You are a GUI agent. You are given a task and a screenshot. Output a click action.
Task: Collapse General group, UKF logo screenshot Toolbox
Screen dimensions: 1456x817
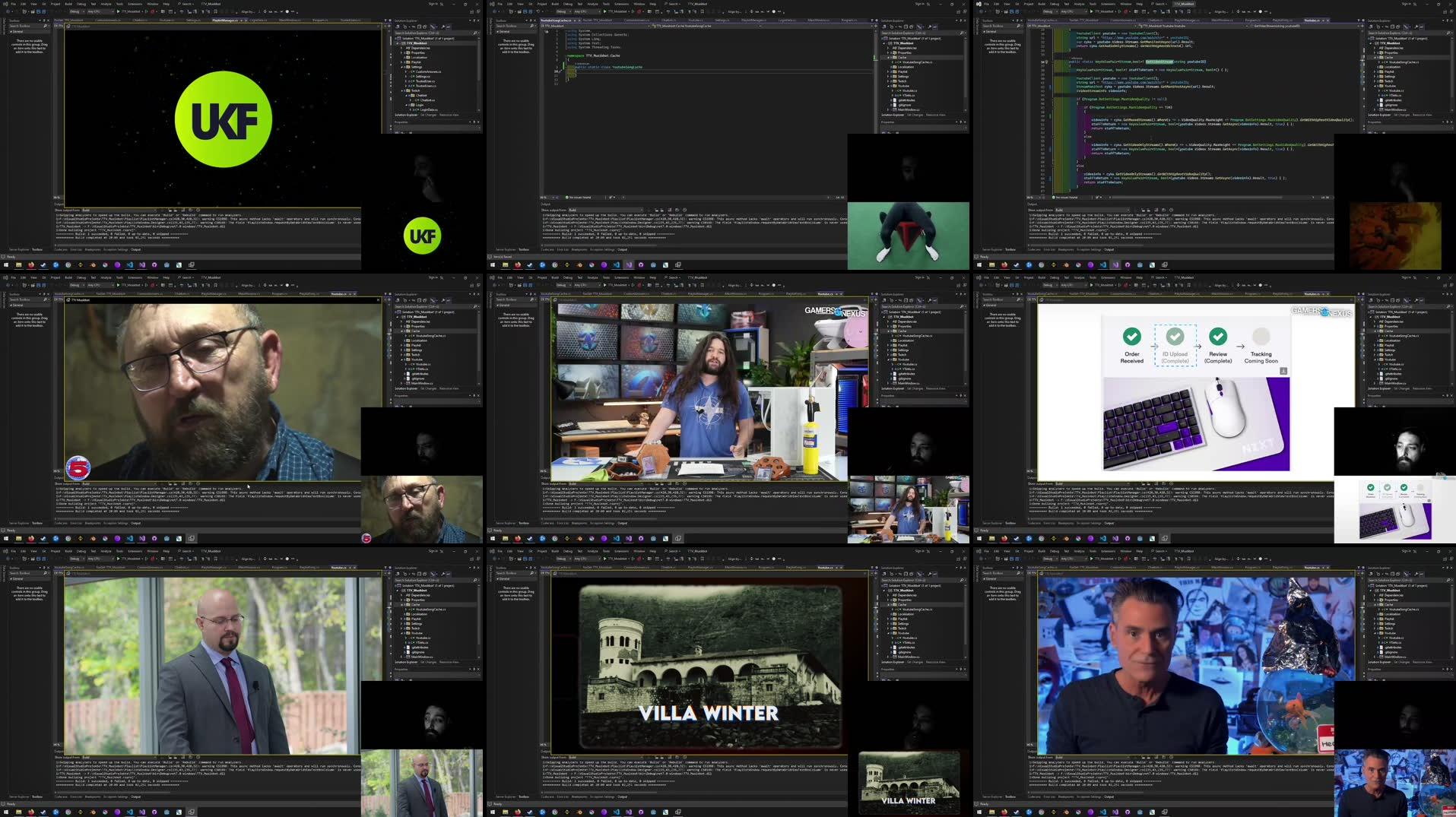11,32
